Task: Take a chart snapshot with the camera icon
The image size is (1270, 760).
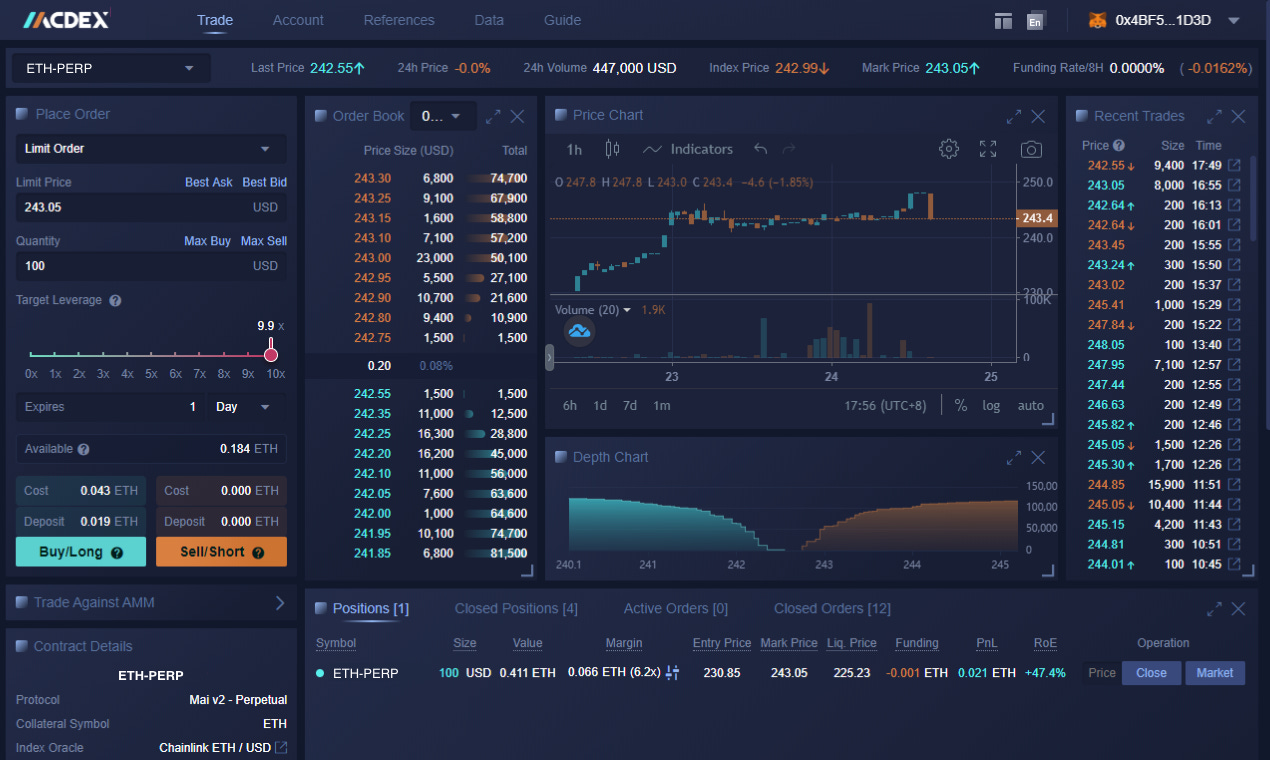Action: [1031, 149]
